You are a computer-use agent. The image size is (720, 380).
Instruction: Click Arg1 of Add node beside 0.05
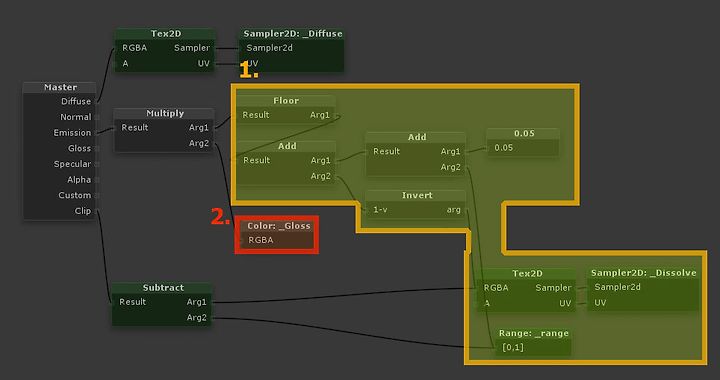(x=450, y=151)
